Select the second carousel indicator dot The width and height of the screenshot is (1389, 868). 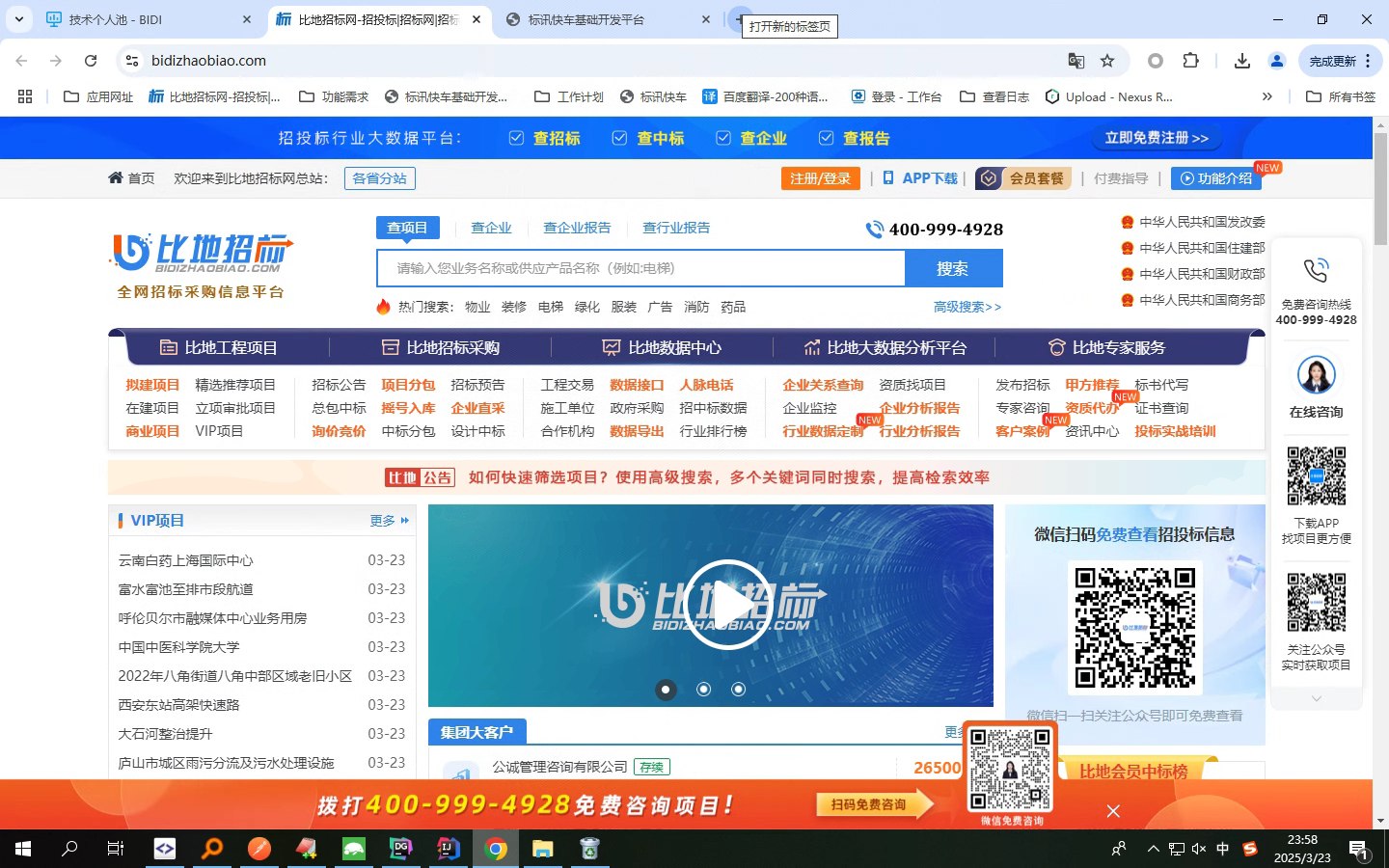pyautogui.click(x=703, y=689)
